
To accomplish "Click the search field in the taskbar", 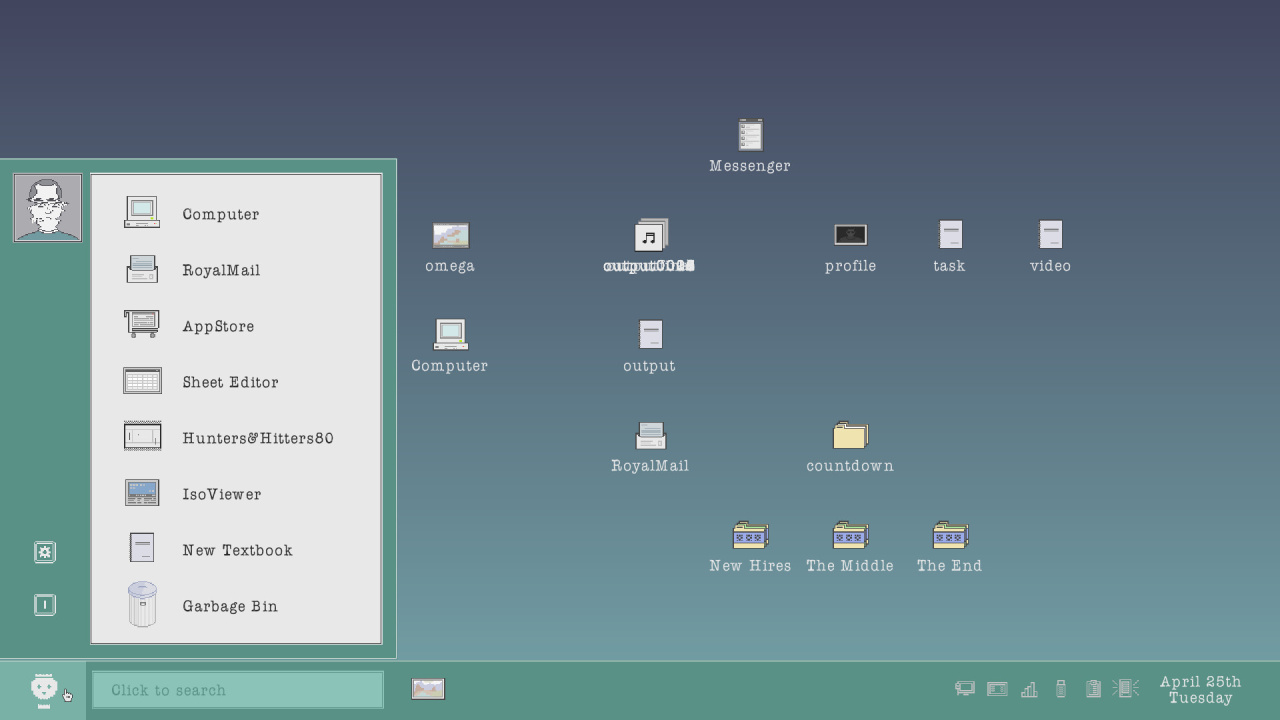I will (238, 690).
